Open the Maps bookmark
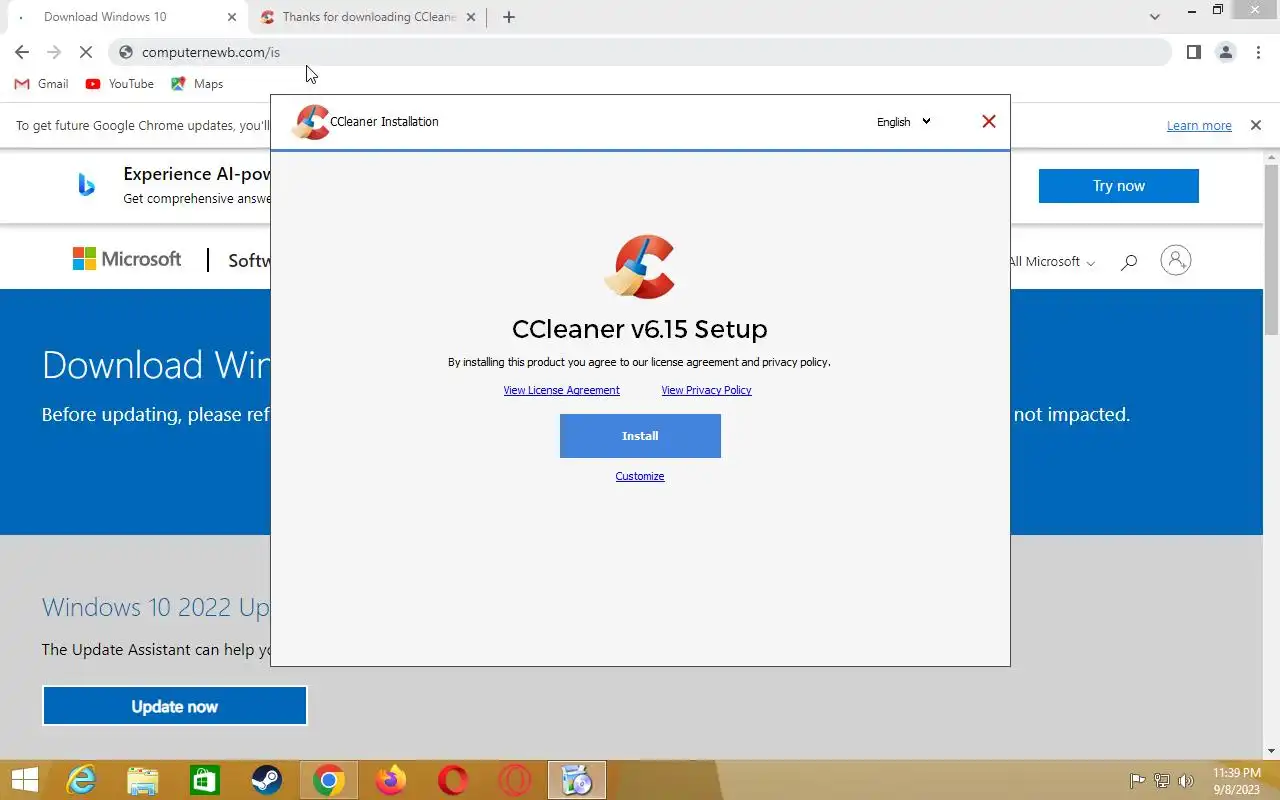This screenshot has height=800, width=1280. (197, 84)
